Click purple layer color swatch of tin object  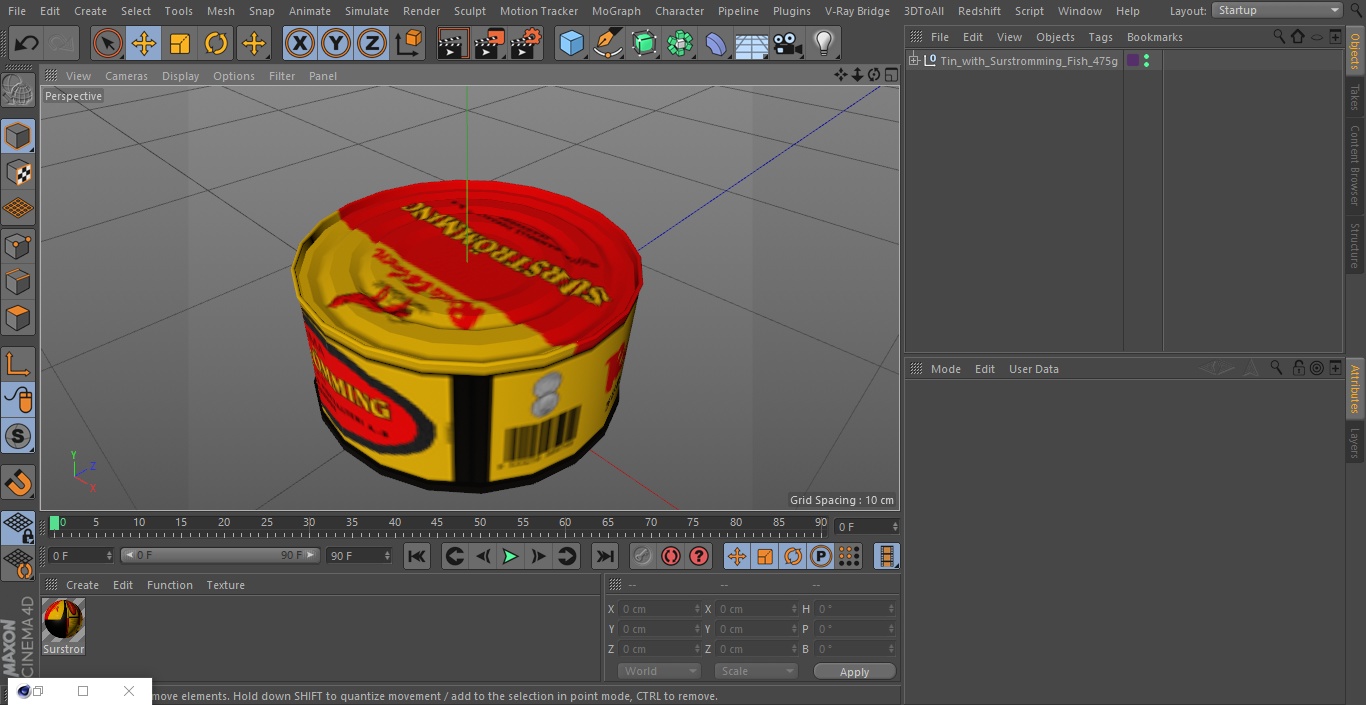[x=1133, y=61]
